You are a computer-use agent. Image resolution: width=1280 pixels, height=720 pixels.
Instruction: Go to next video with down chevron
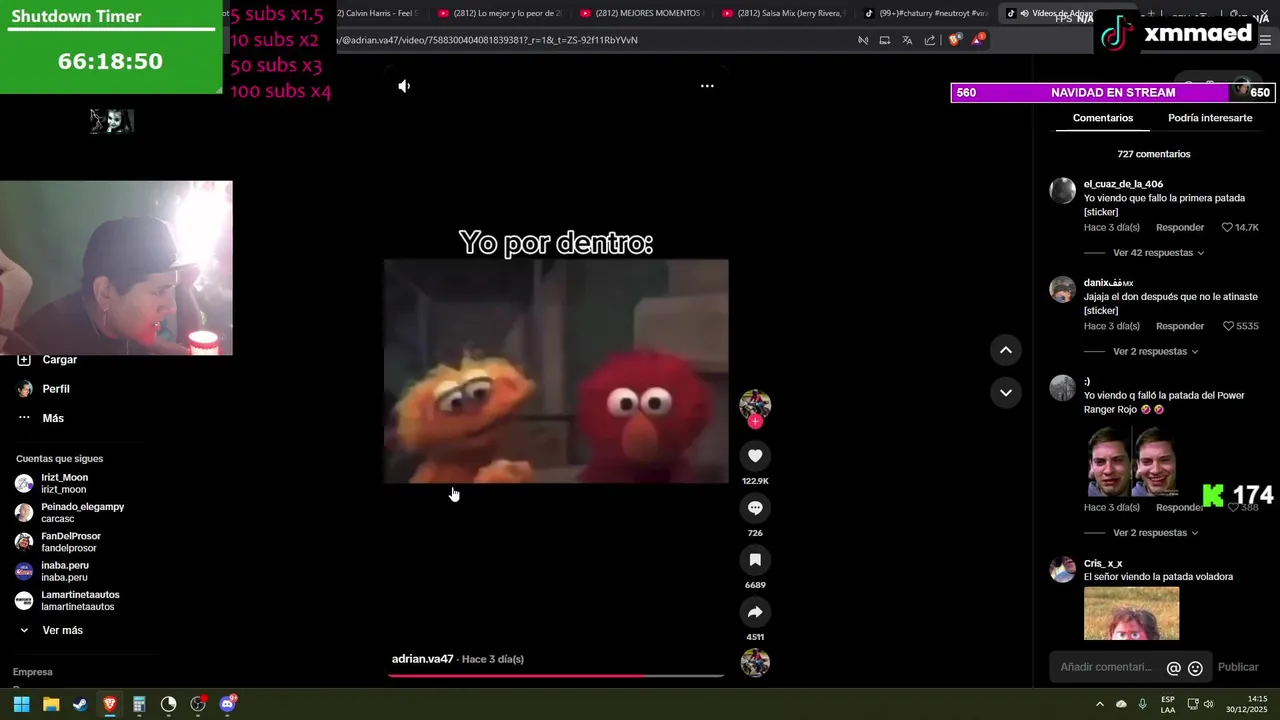pos(1006,392)
